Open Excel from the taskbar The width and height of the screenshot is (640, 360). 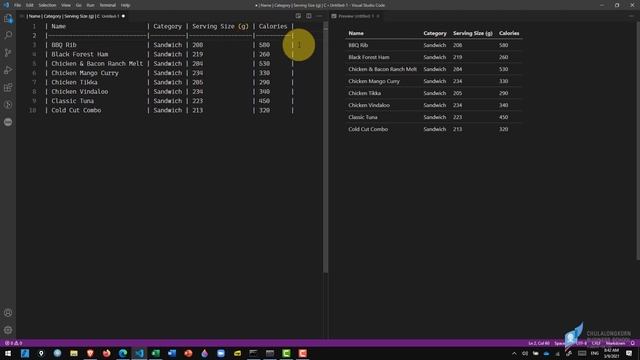click(x=156, y=353)
